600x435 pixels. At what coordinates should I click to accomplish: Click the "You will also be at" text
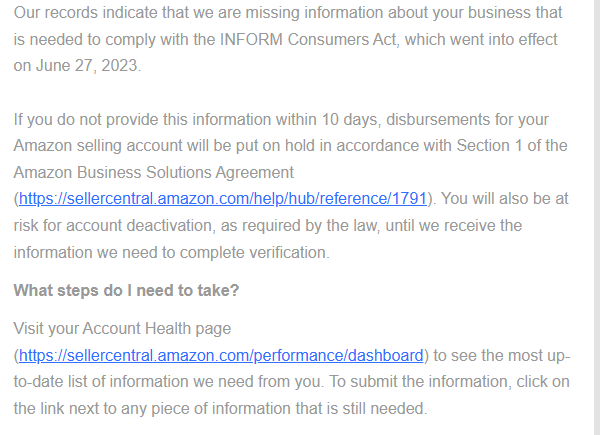click(x=505, y=199)
